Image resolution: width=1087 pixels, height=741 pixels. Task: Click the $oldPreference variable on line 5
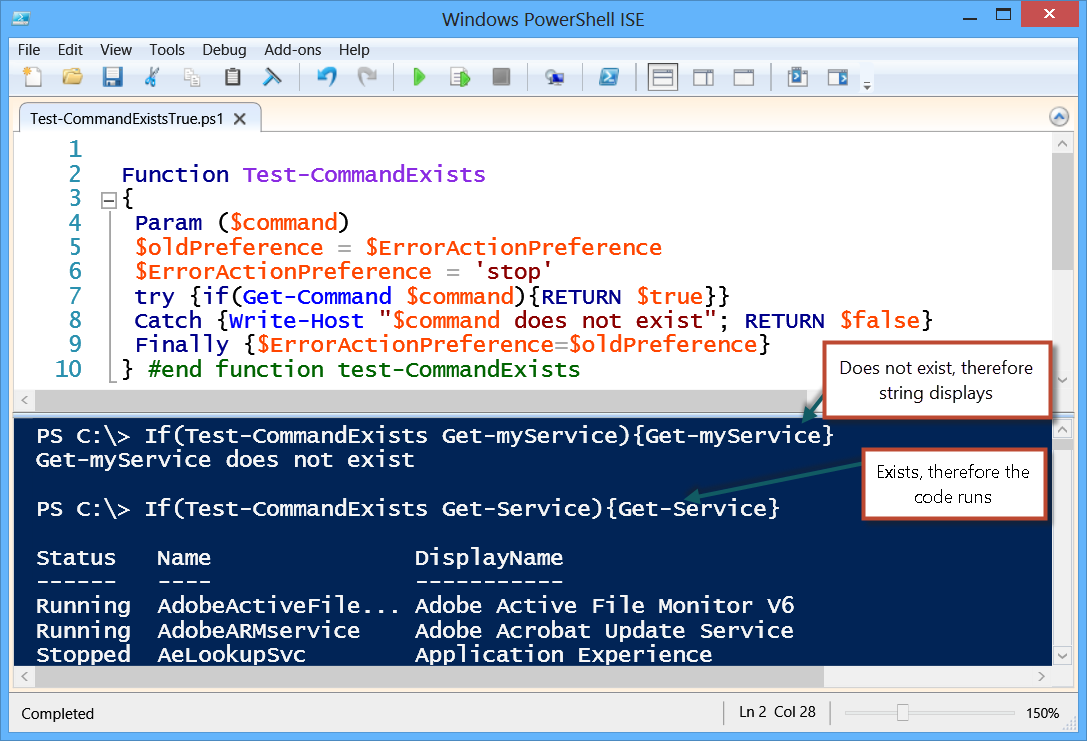229,247
